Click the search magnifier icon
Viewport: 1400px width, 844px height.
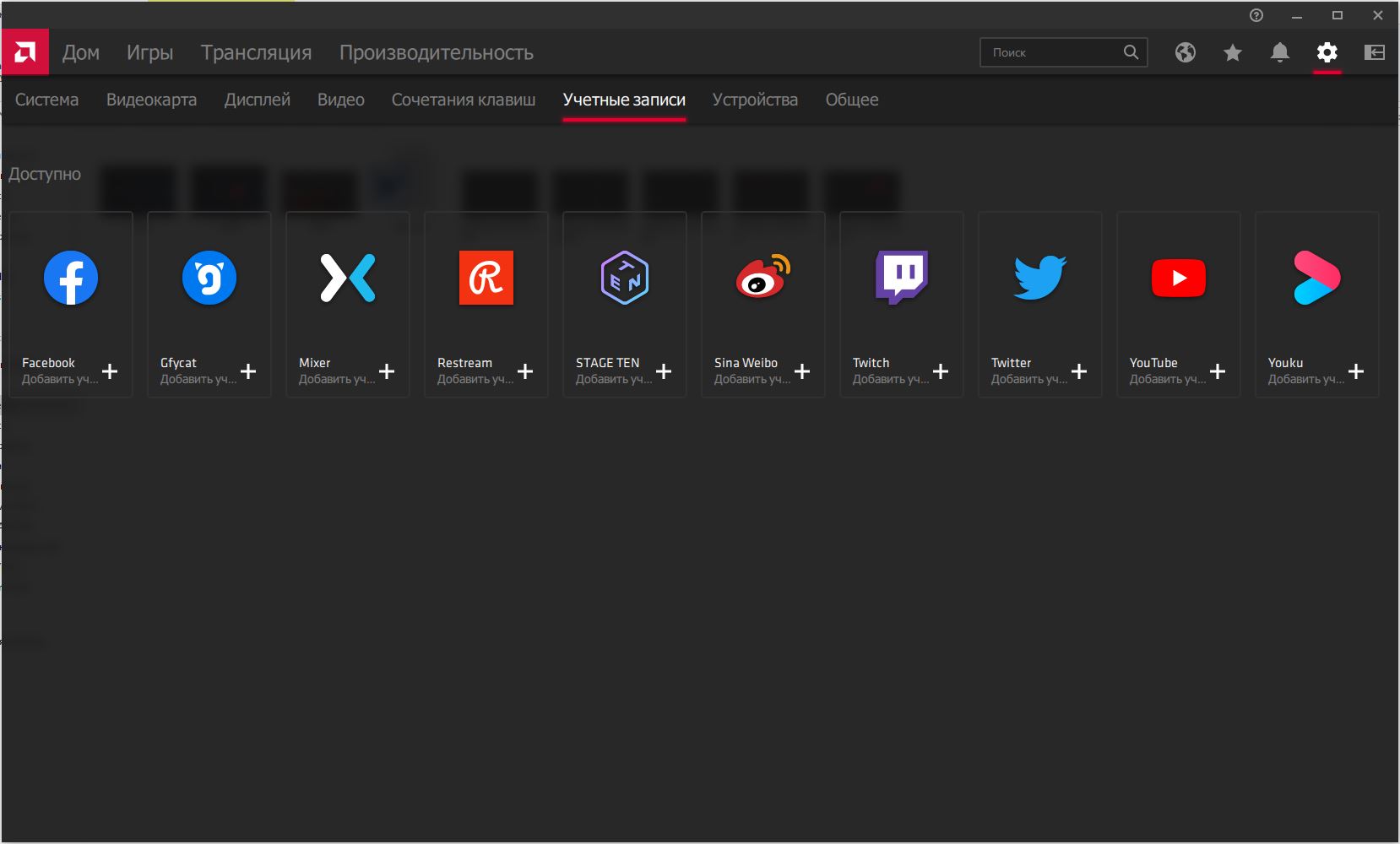click(1131, 52)
